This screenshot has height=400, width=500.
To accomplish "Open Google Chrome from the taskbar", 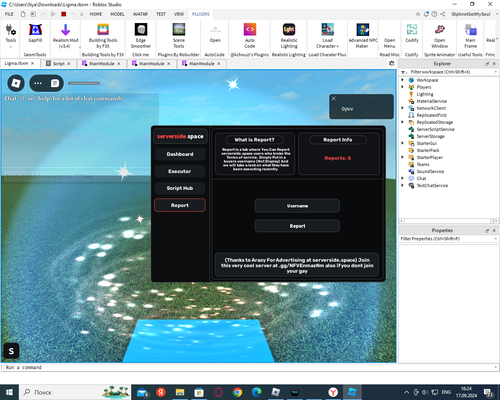I will click(237, 392).
